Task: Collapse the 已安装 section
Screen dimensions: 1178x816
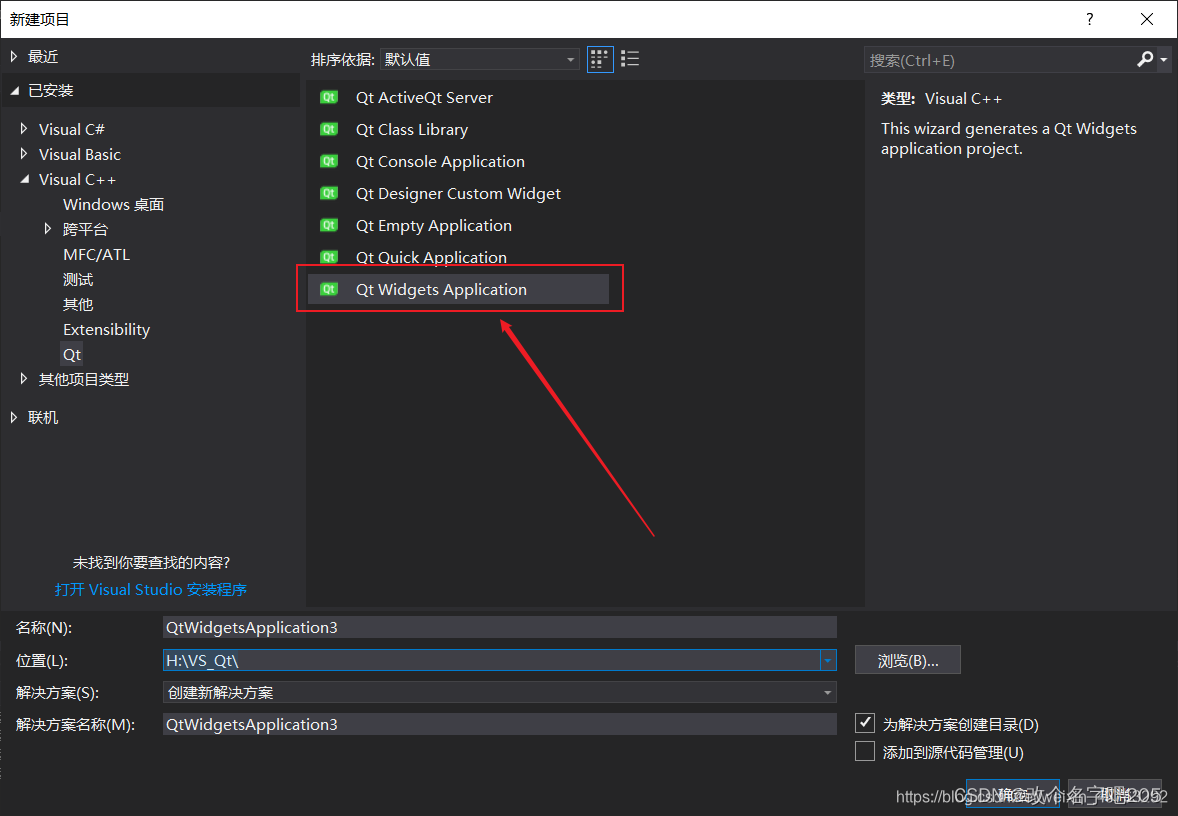Action: [x=14, y=90]
